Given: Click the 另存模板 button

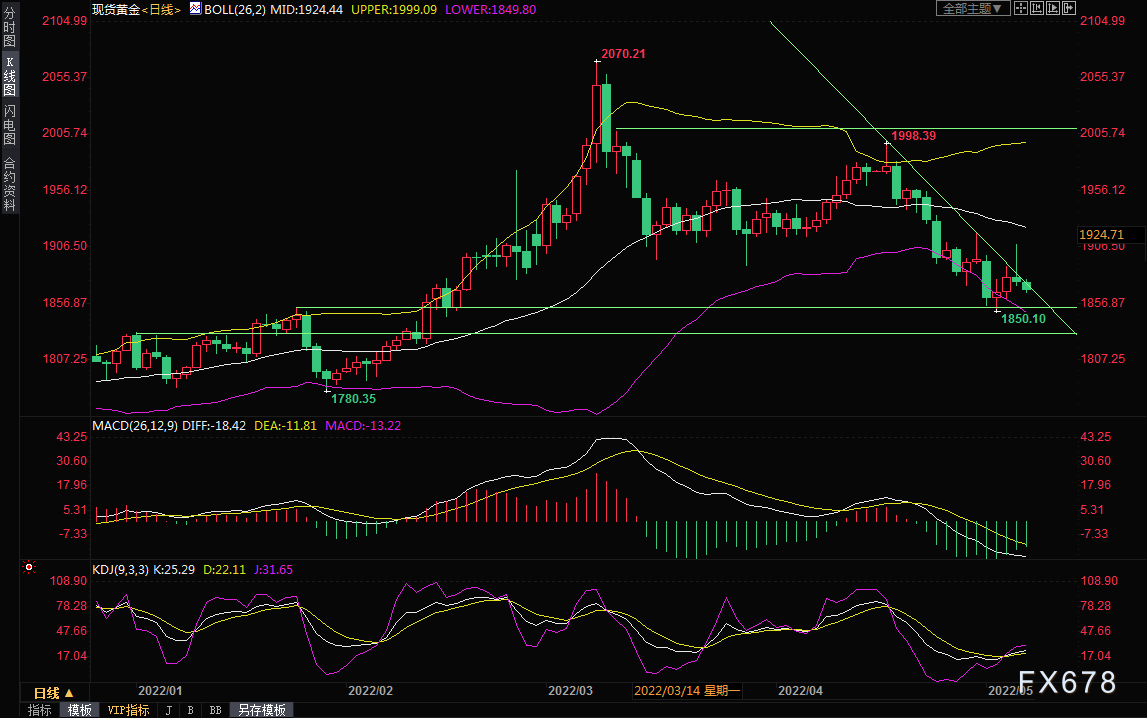Looking at the screenshot, I should 262,710.
